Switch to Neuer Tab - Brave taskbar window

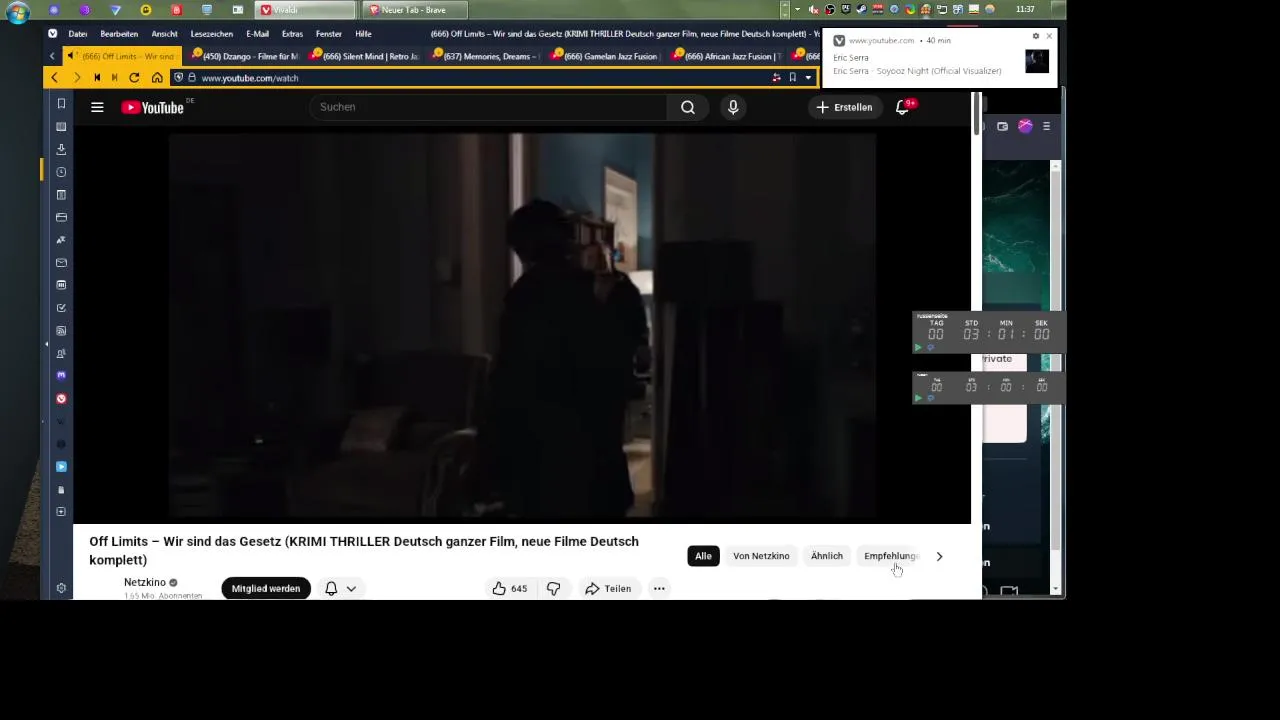tap(412, 10)
